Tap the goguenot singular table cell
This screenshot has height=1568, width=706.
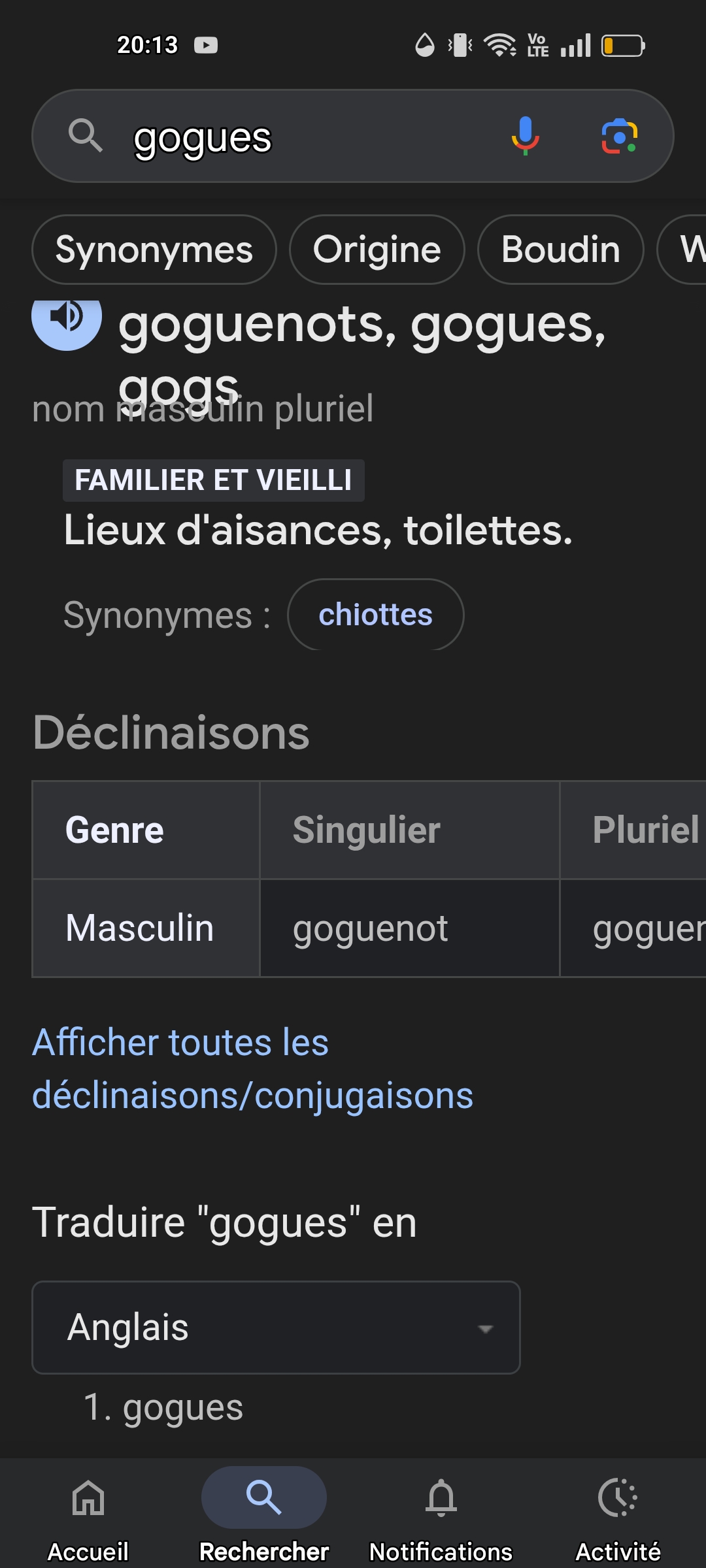pos(410,928)
